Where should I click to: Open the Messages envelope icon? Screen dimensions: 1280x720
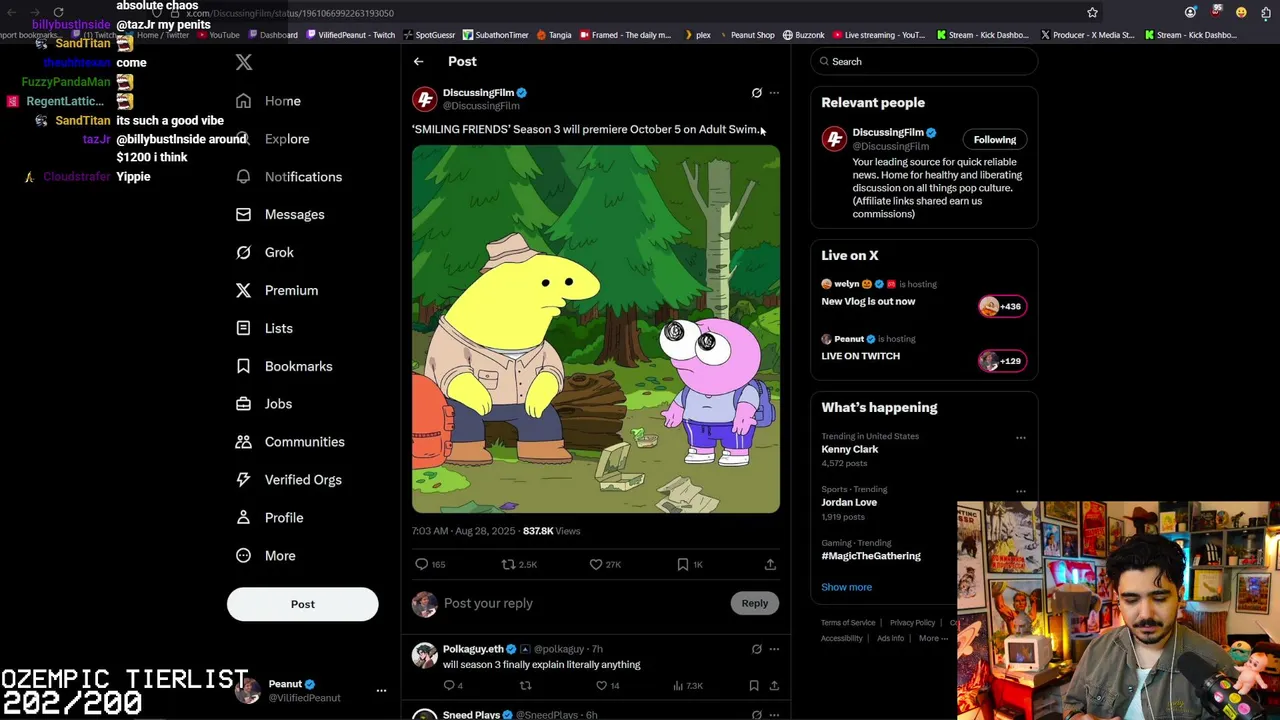pos(243,215)
